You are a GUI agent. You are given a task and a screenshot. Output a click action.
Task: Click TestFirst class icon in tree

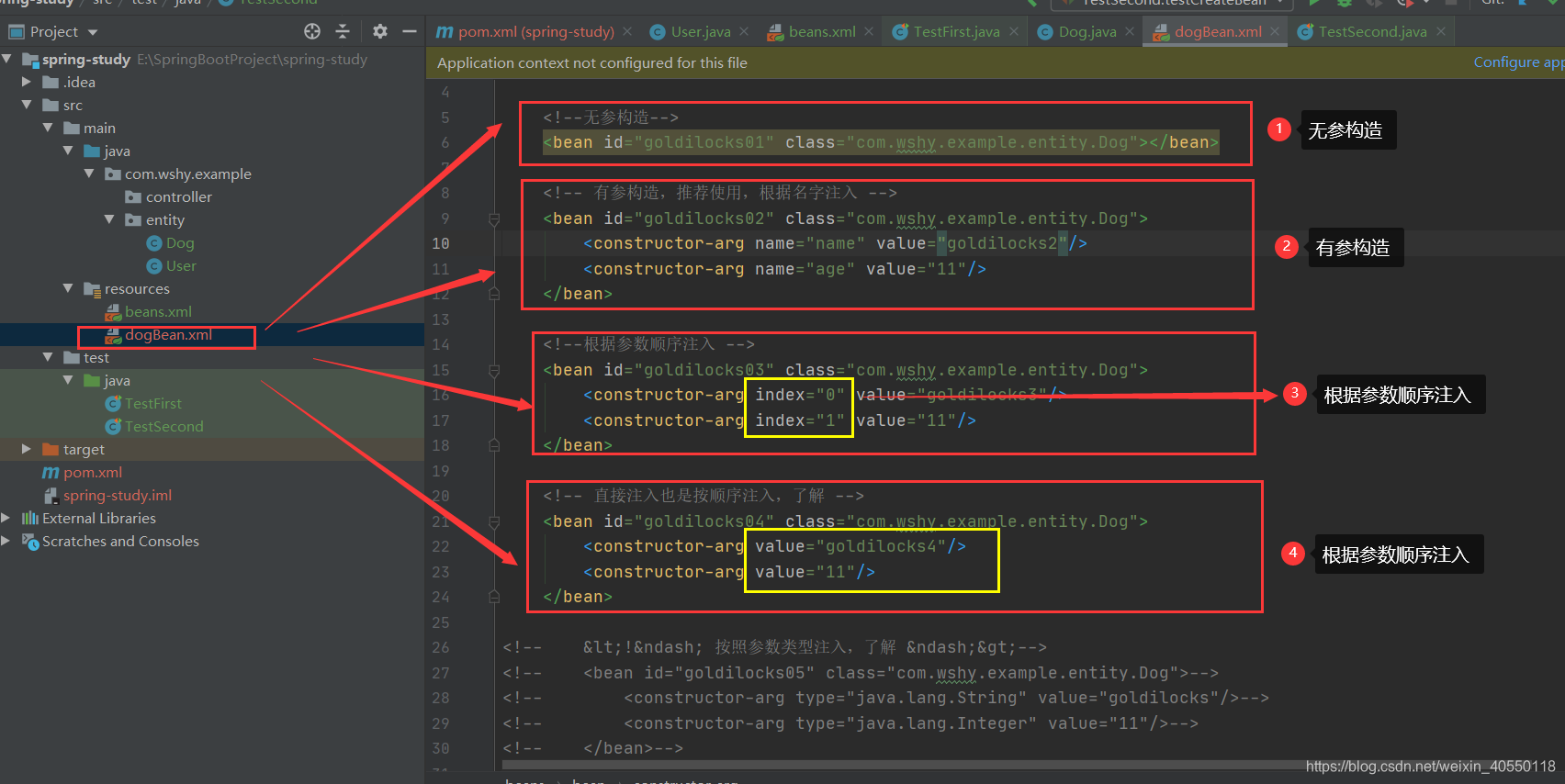pyautogui.click(x=113, y=404)
